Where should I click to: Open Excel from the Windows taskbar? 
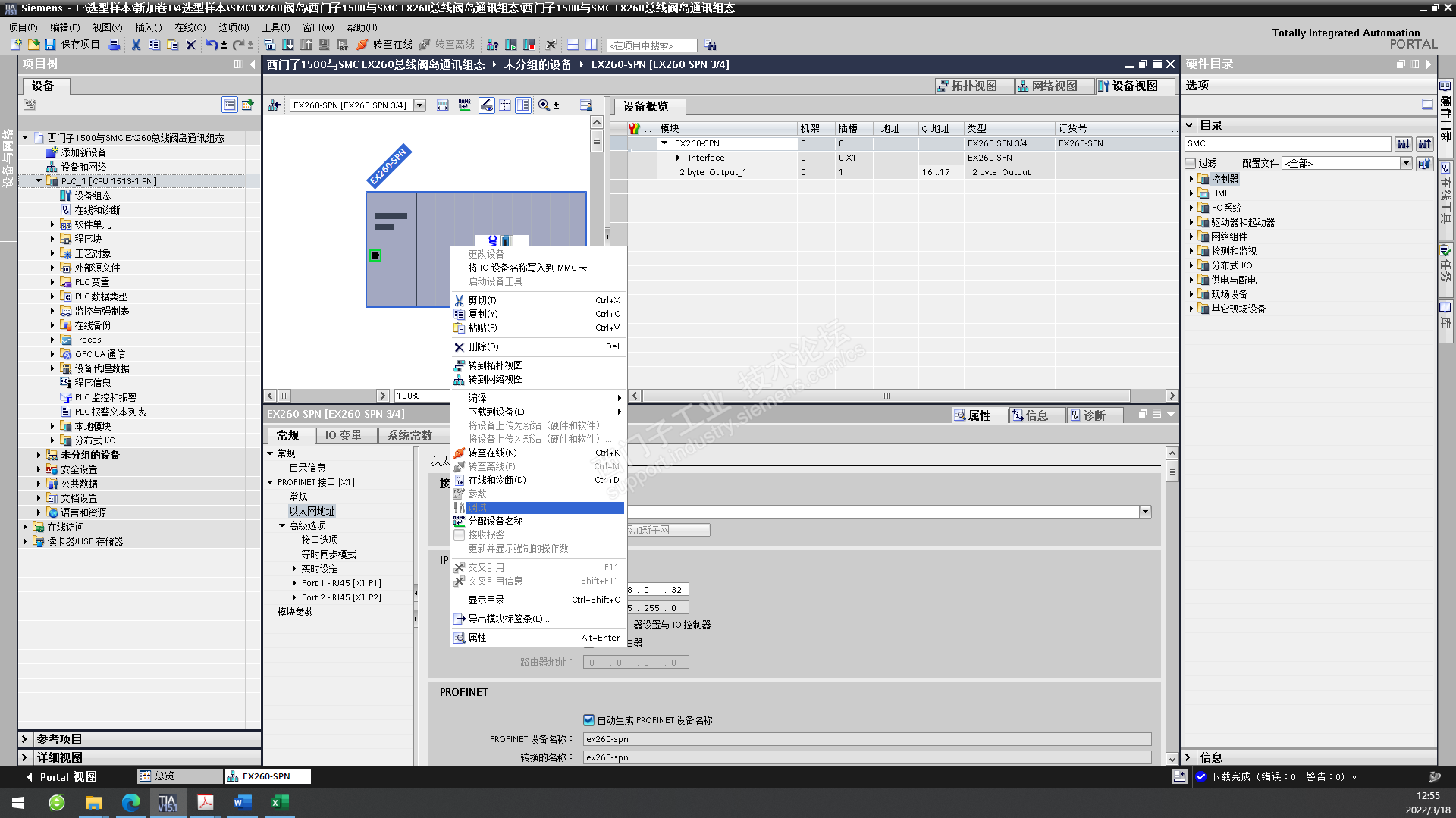point(279,802)
